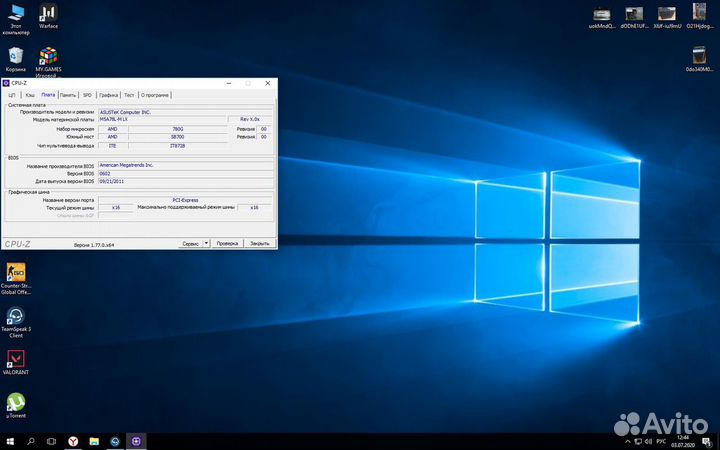The height and width of the screenshot is (450, 720).
Task: Switch to the Графика tab in CPU-Z
Action: click(108, 95)
